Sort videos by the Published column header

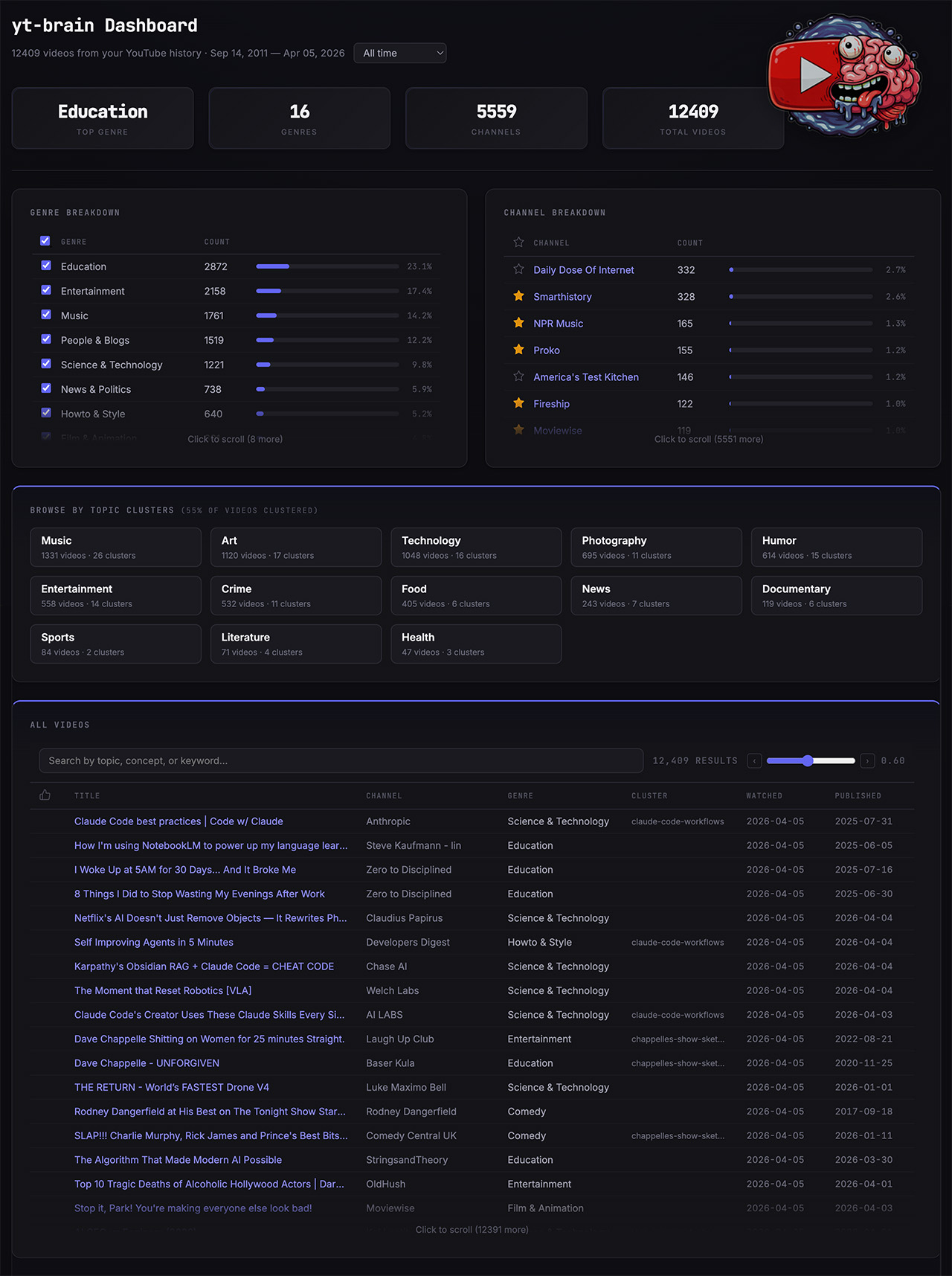click(x=858, y=796)
